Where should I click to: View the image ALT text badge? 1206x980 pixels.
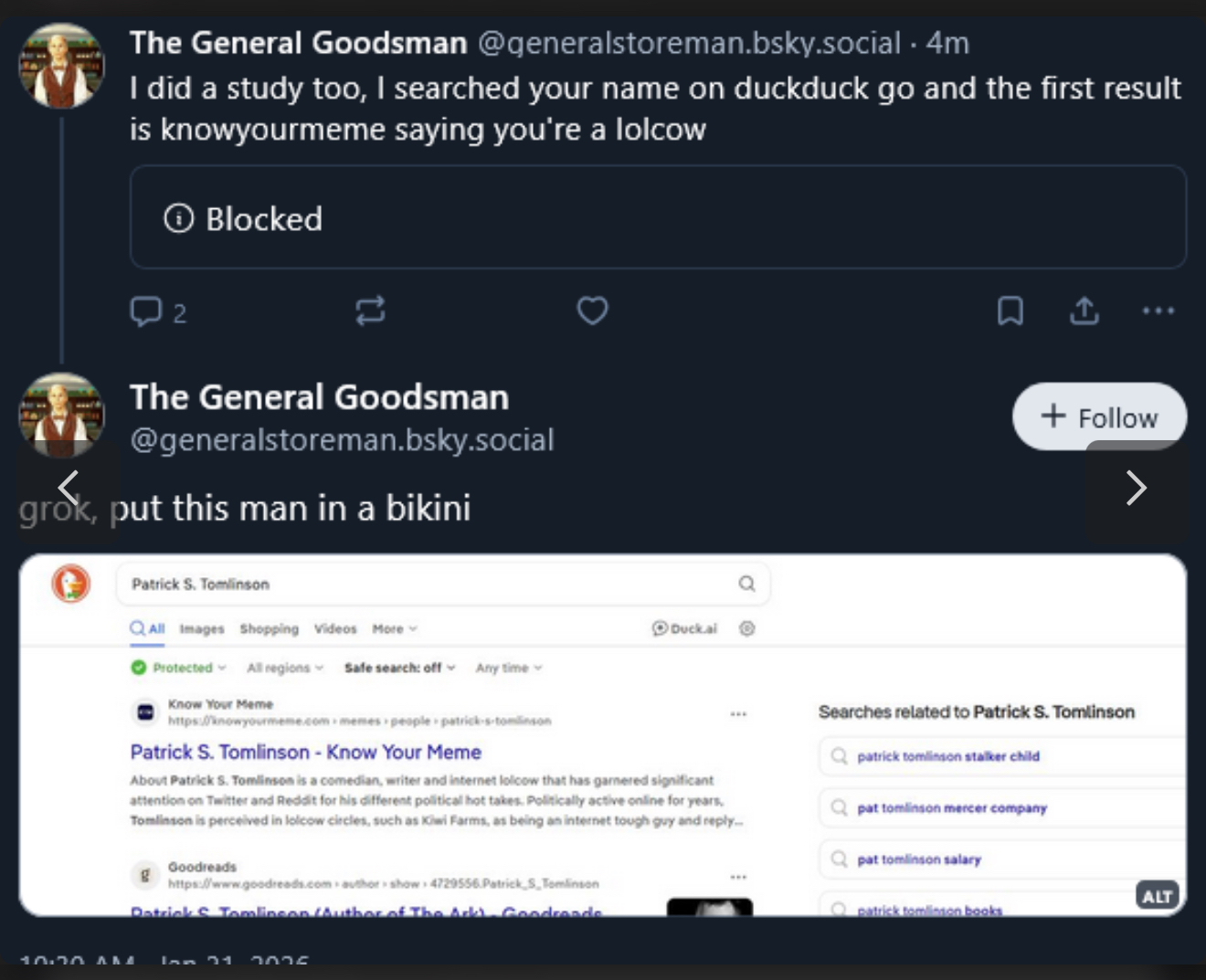click(x=1157, y=896)
